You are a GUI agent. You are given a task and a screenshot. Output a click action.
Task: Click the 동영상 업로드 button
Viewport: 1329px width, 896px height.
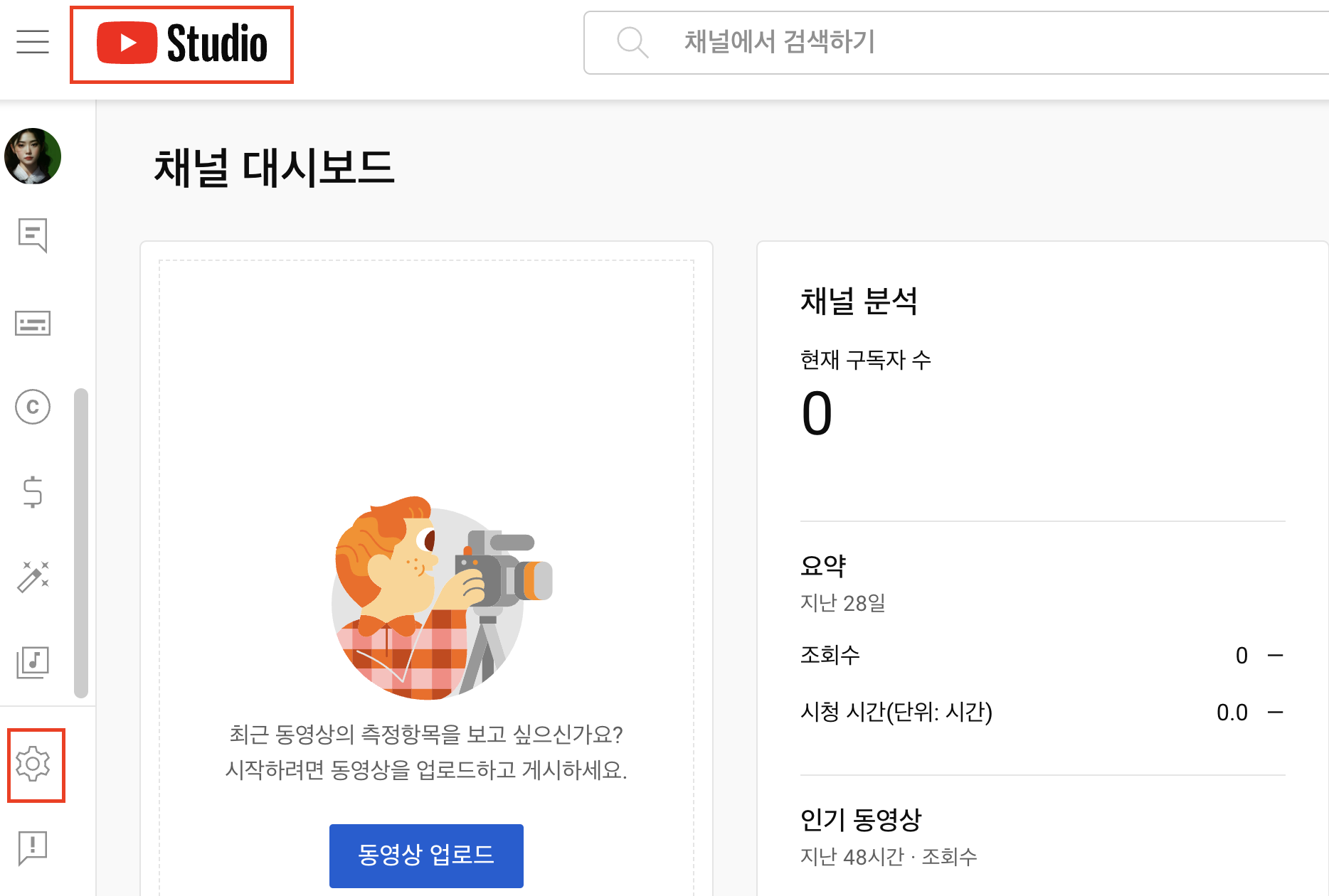(x=426, y=855)
